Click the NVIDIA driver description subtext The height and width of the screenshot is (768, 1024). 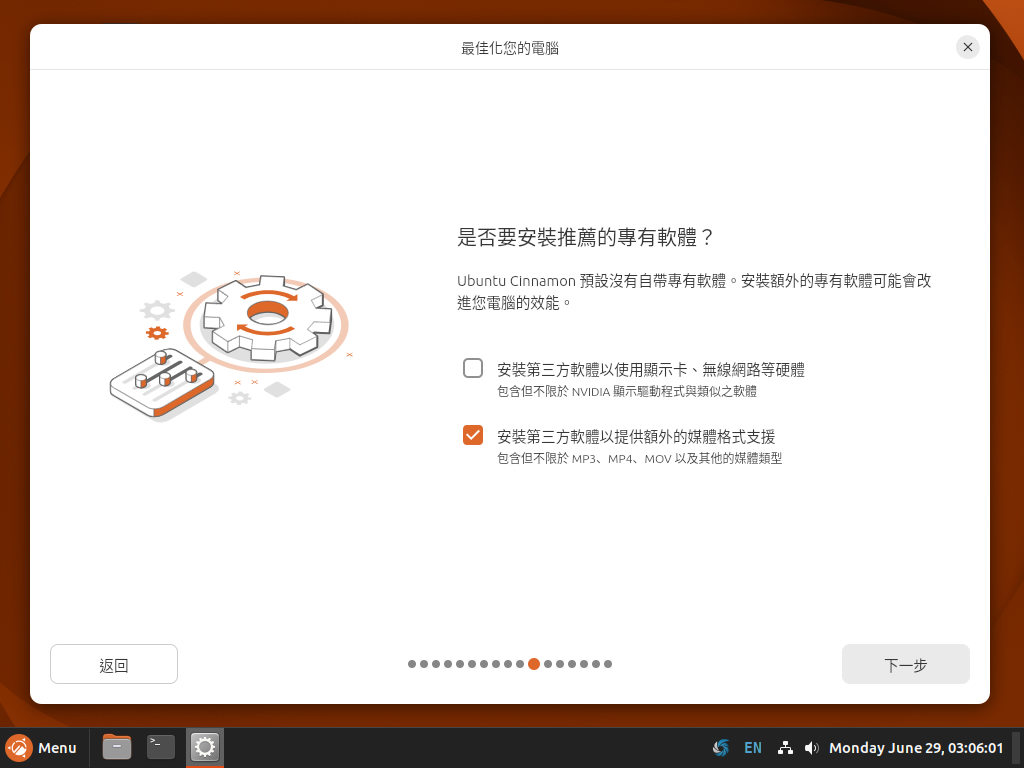(627, 391)
